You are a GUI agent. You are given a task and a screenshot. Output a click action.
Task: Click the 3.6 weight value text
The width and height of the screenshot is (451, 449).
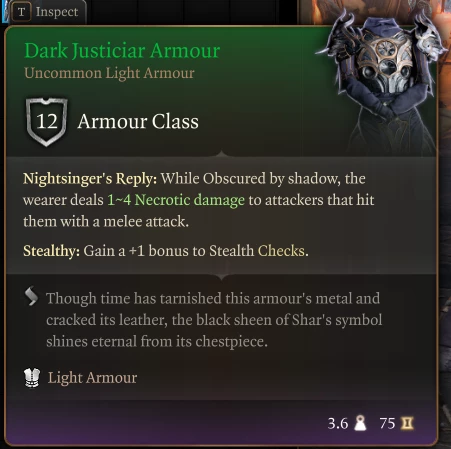[338, 424]
